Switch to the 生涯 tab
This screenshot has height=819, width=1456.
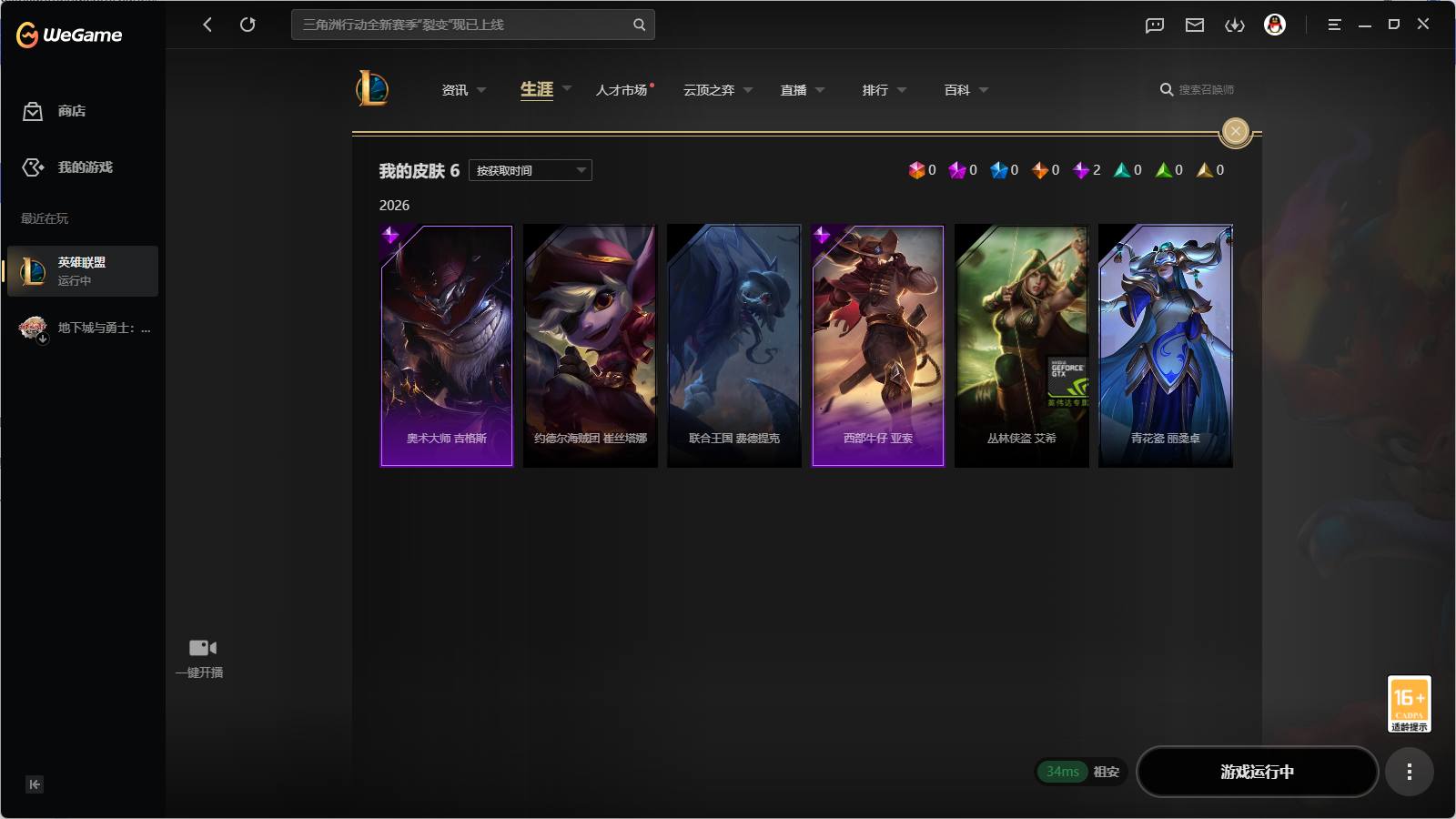point(537,89)
